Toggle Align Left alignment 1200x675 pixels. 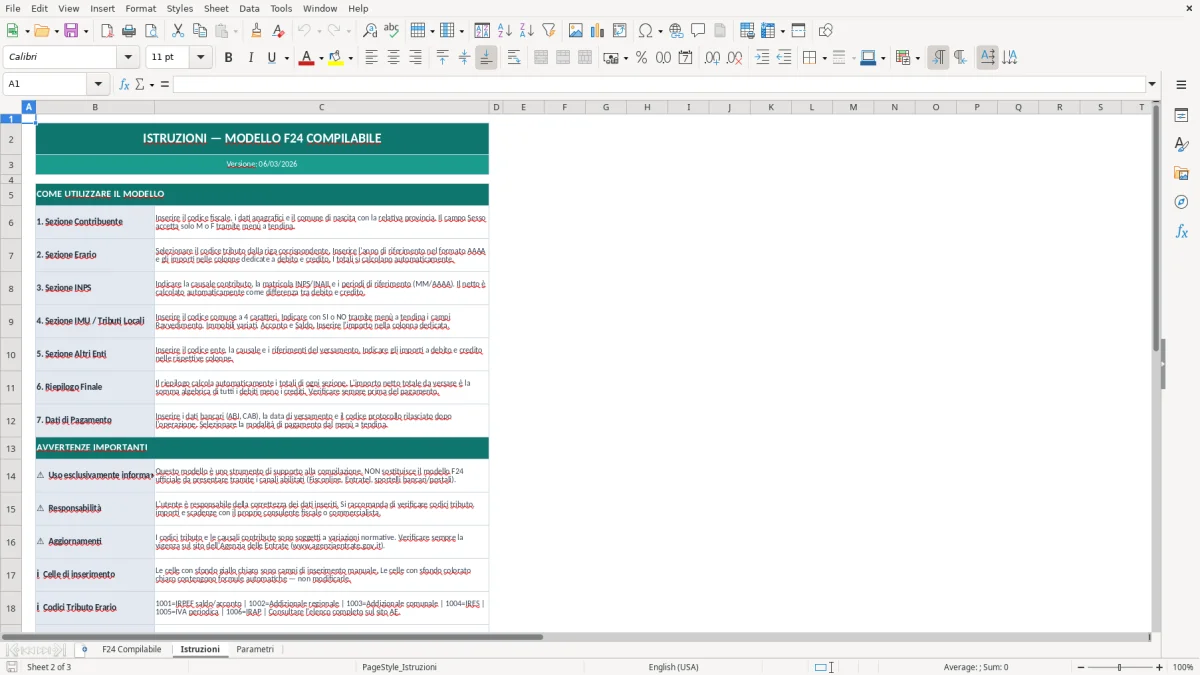click(371, 58)
